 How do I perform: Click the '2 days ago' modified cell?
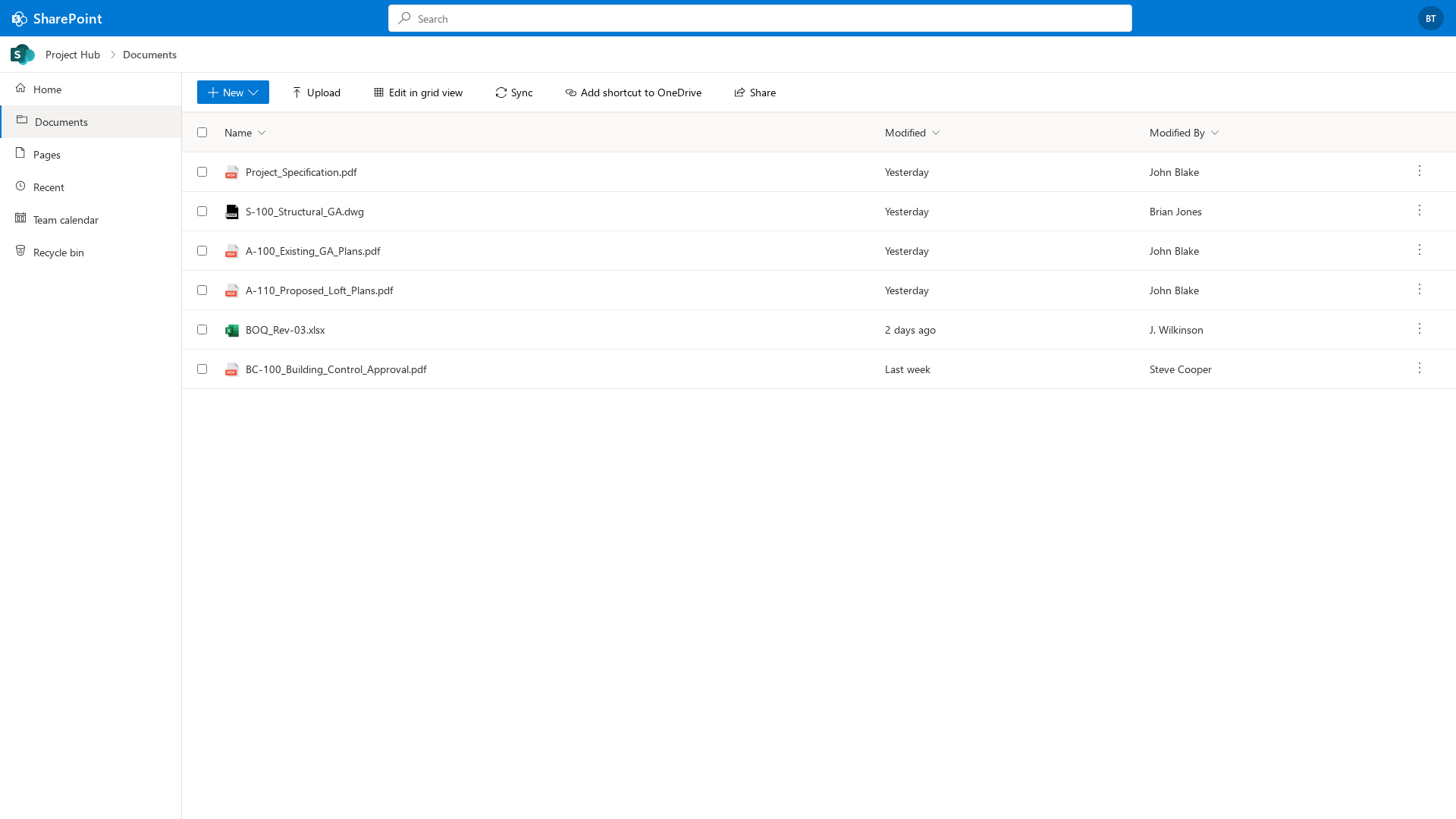[x=910, y=330]
